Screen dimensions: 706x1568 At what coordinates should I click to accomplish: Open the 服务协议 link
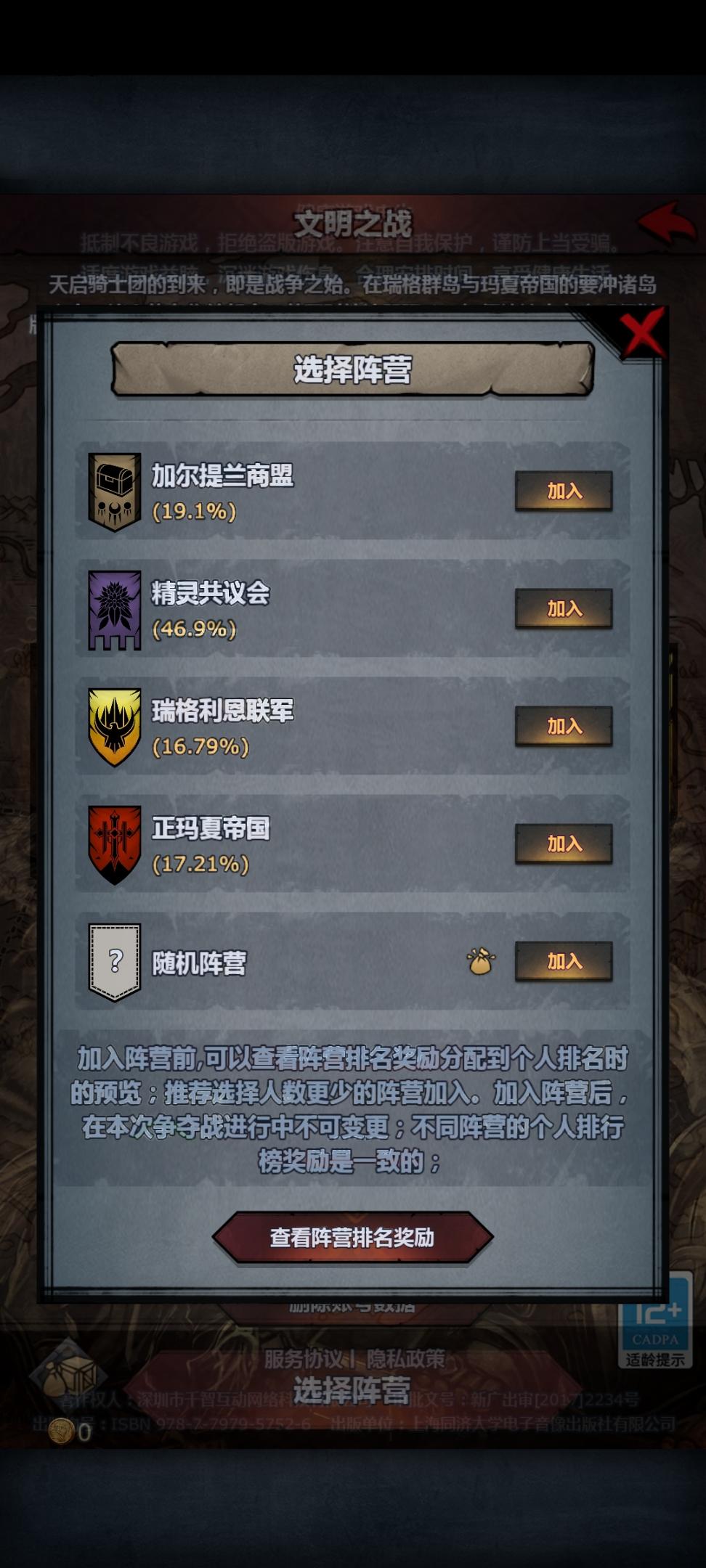[303, 1359]
